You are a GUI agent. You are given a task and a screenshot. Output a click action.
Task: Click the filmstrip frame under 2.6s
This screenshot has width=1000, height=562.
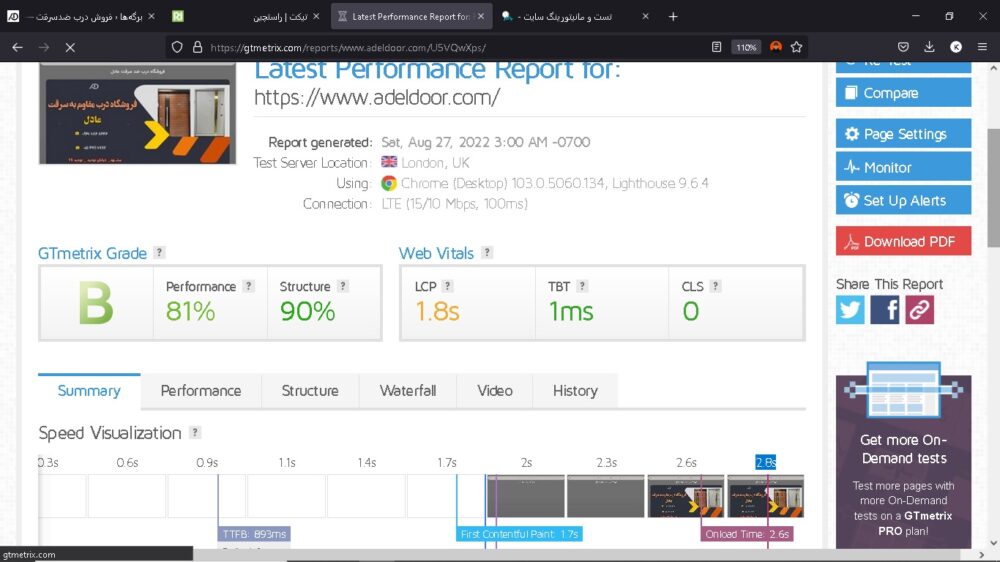tap(686, 496)
